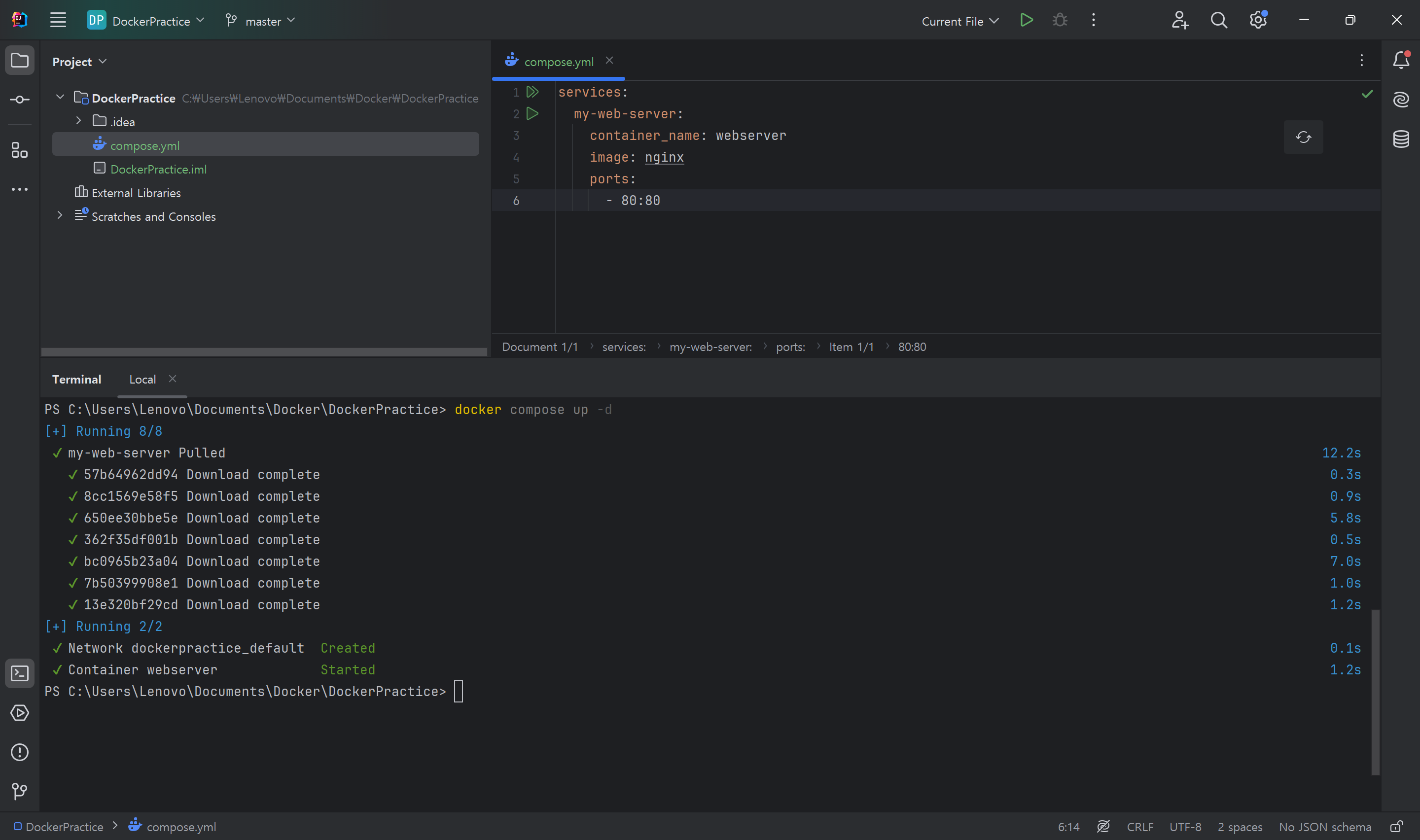Expand Scratches and Consoles node
This screenshot has height=840, width=1420.
[60, 215]
